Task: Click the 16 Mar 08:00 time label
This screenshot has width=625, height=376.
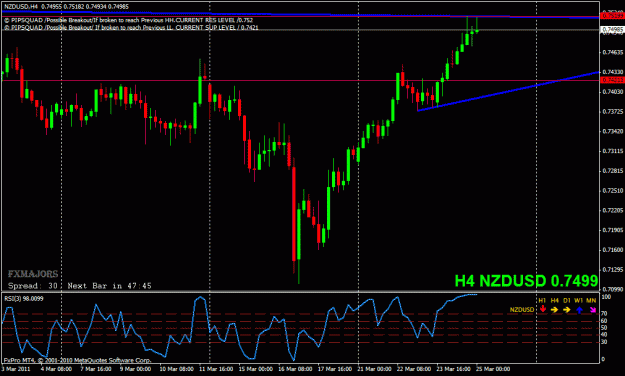Action: 295,369
